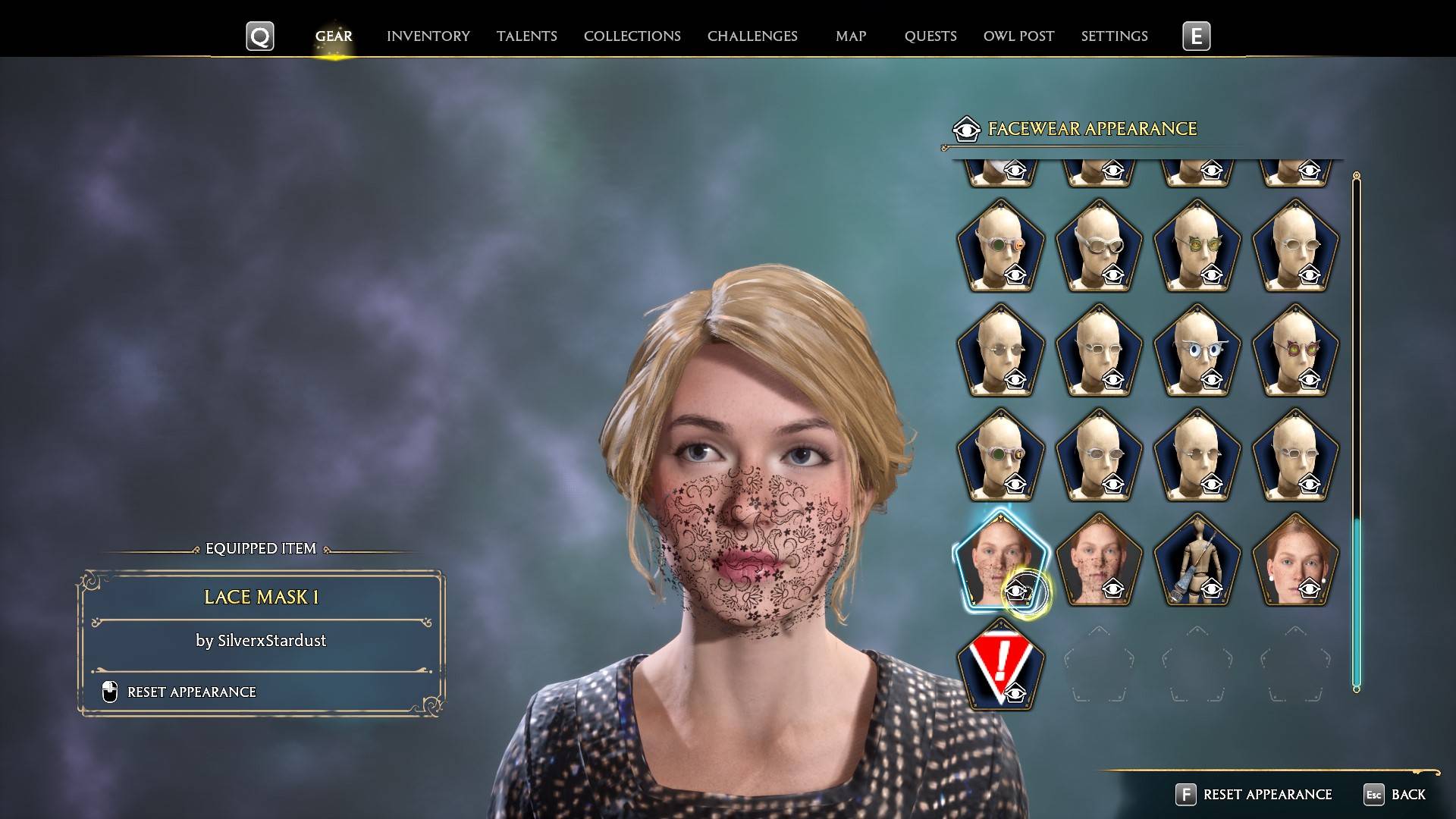Choose the goggles directly above the highlighted lace mask
Viewport: 1456px width, 819px height.
click(1000, 455)
